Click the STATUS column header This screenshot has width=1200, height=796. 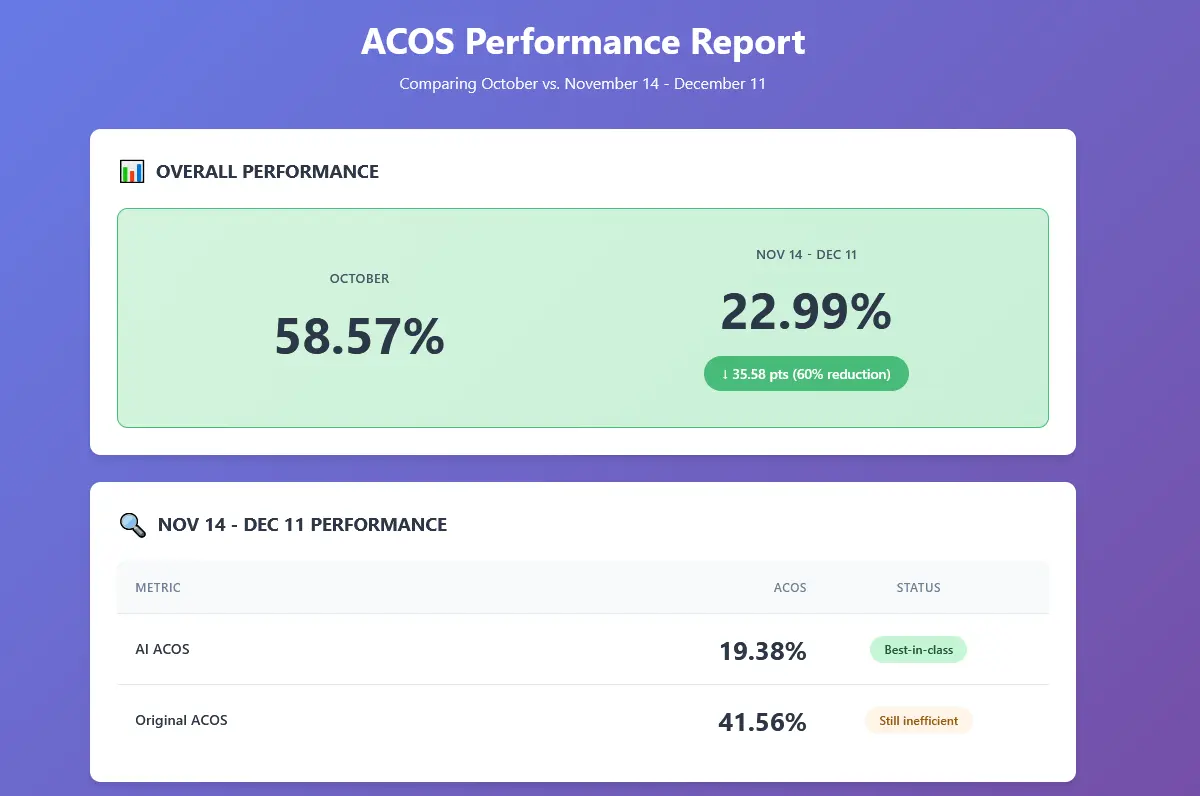click(x=918, y=588)
